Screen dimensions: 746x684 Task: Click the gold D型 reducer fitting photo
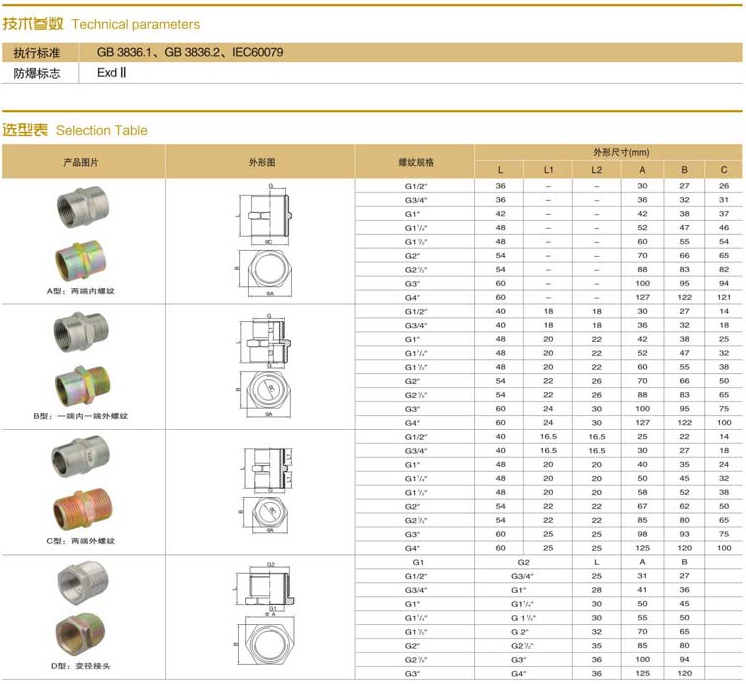point(81,637)
